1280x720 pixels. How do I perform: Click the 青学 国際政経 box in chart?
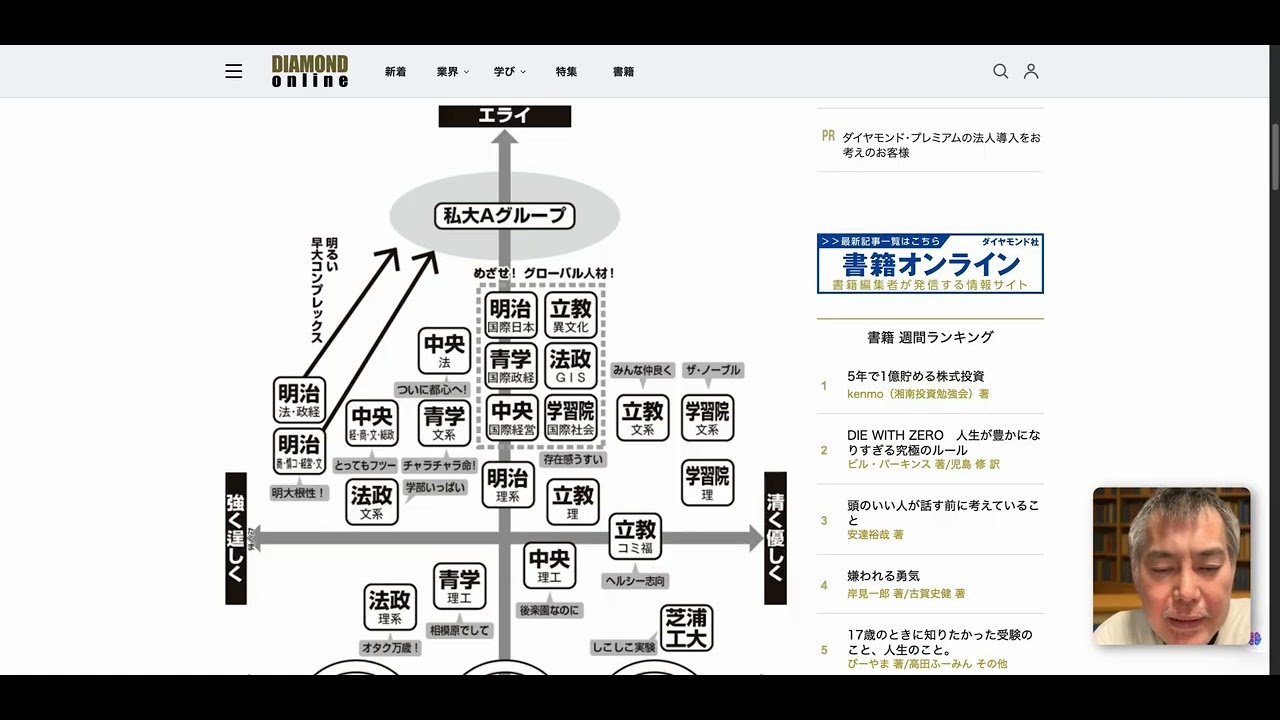(x=511, y=366)
